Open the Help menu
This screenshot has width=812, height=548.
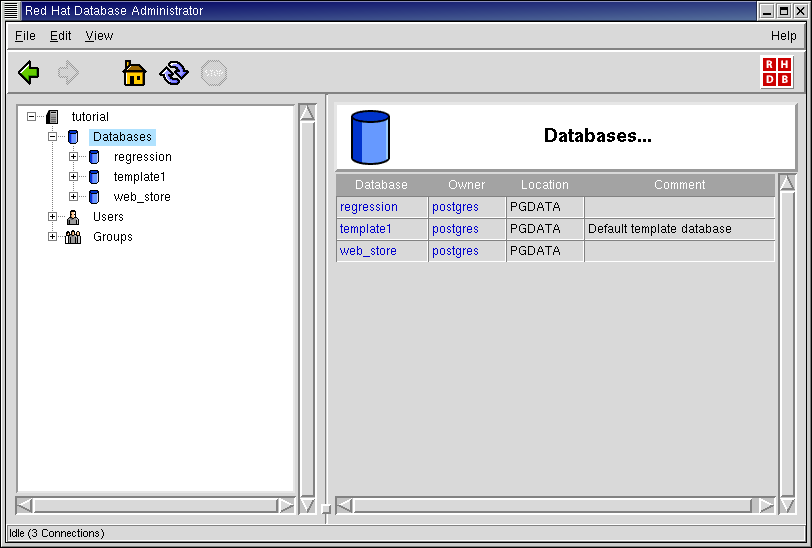click(784, 36)
